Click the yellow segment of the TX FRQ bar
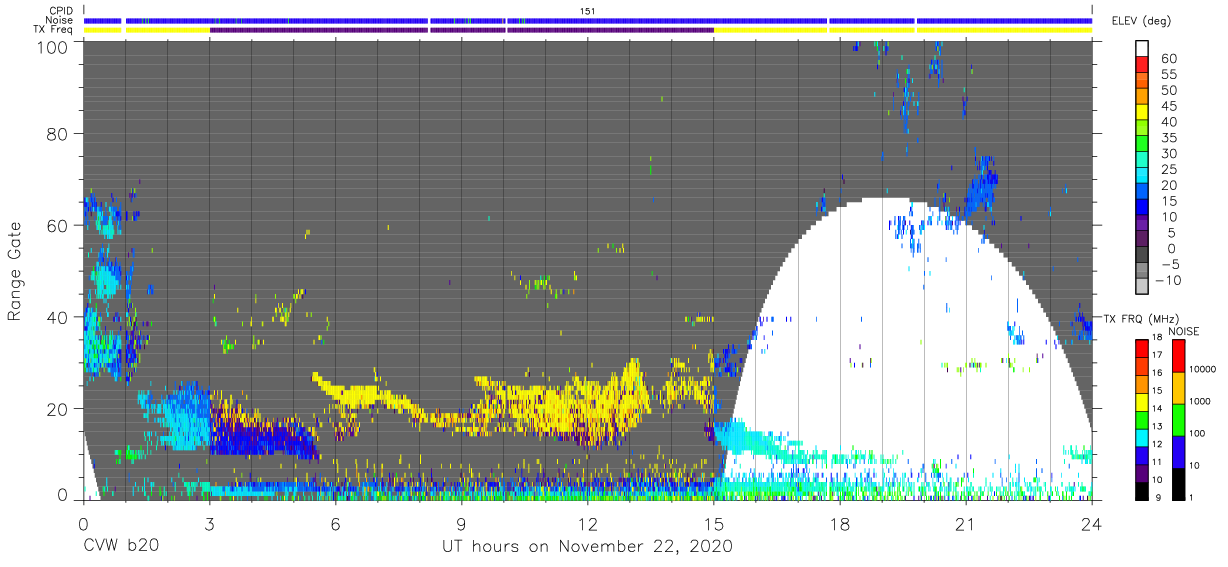 1142,400
